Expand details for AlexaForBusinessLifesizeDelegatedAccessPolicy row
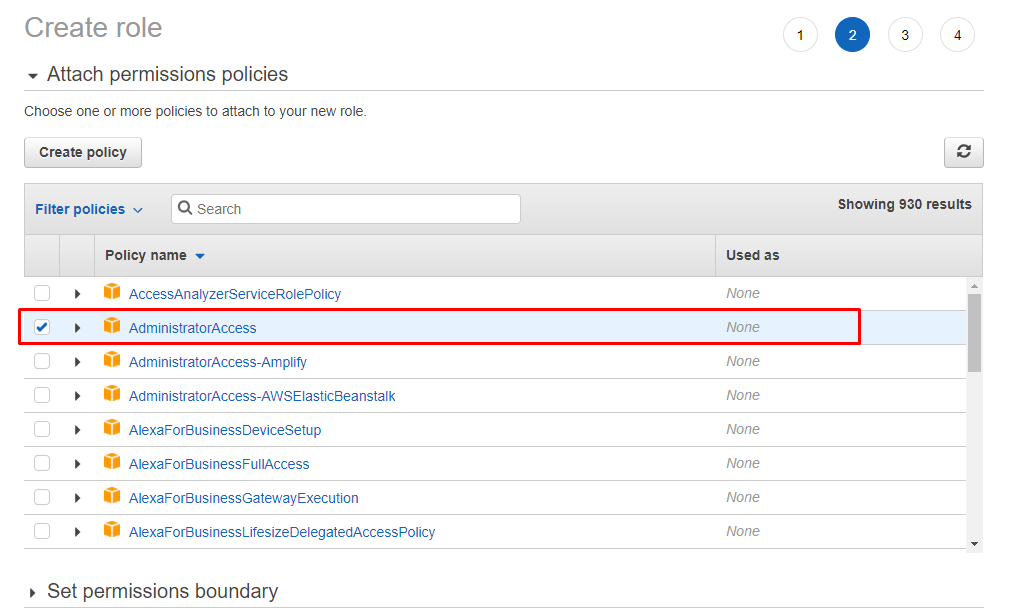The height and width of the screenshot is (614, 1016). point(77,532)
